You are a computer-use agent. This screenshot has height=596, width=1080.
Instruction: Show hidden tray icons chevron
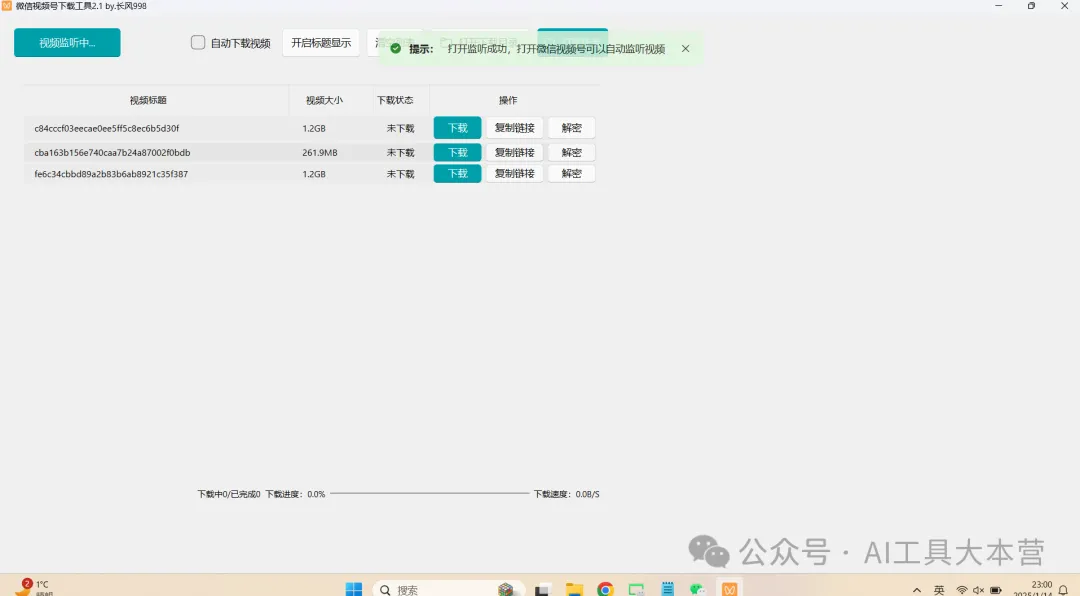point(917,590)
